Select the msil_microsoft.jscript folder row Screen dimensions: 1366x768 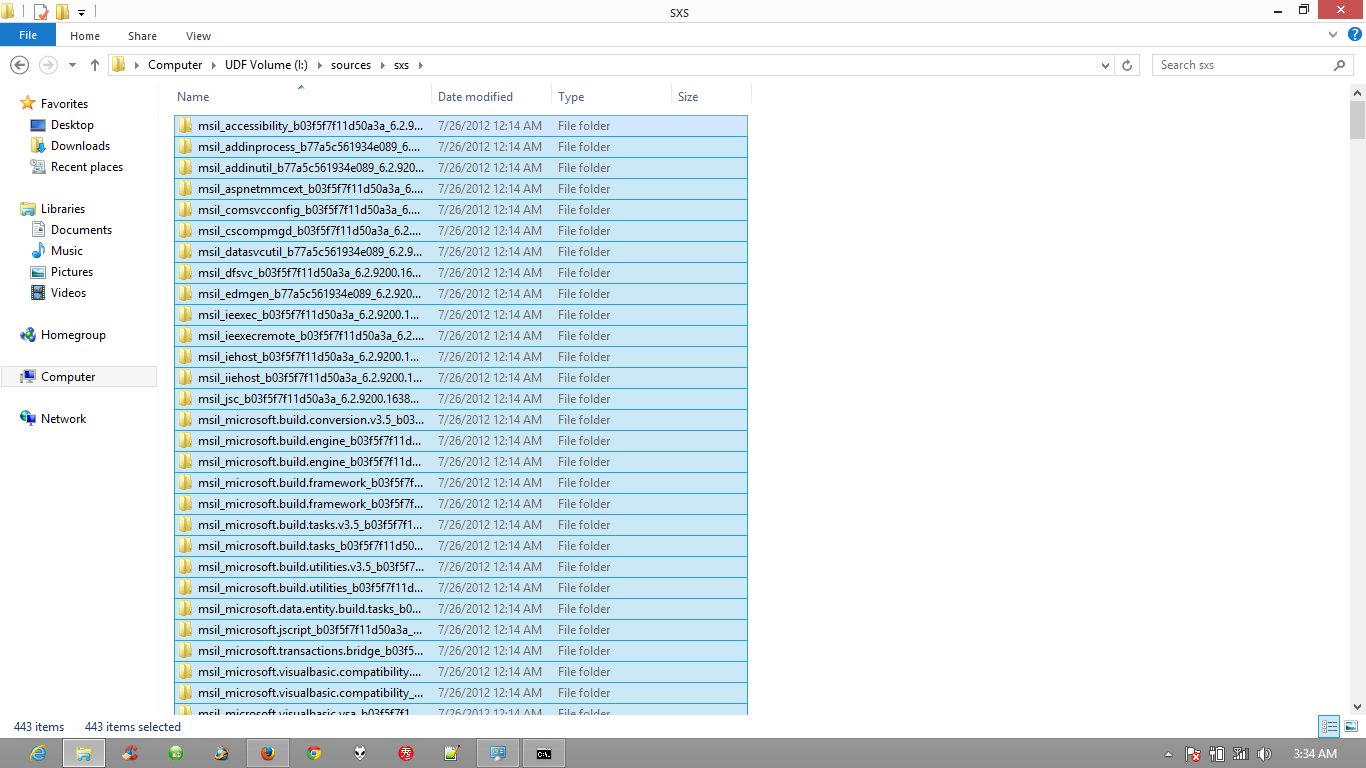pyautogui.click(x=461, y=630)
